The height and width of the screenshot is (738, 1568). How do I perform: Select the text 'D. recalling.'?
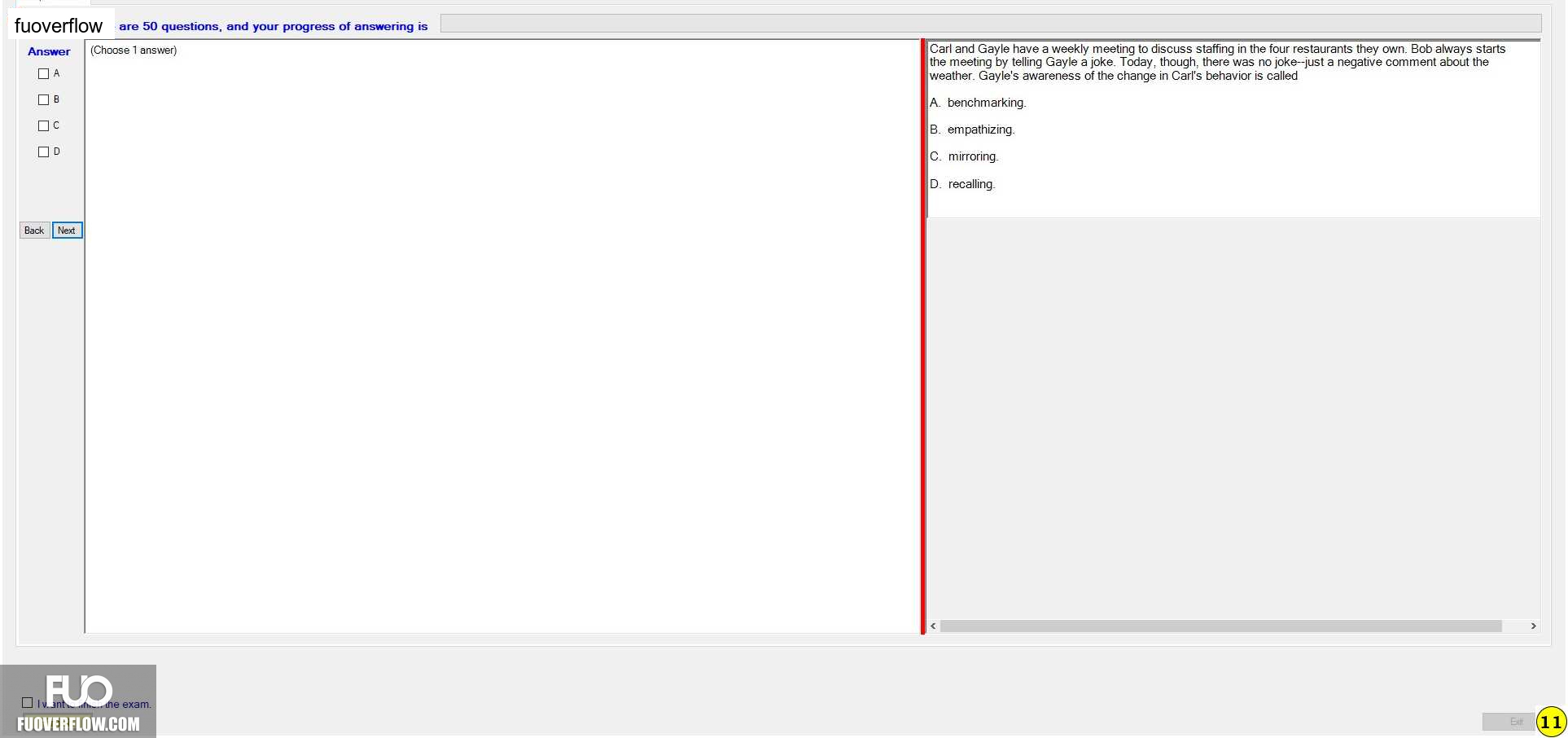point(962,184)
